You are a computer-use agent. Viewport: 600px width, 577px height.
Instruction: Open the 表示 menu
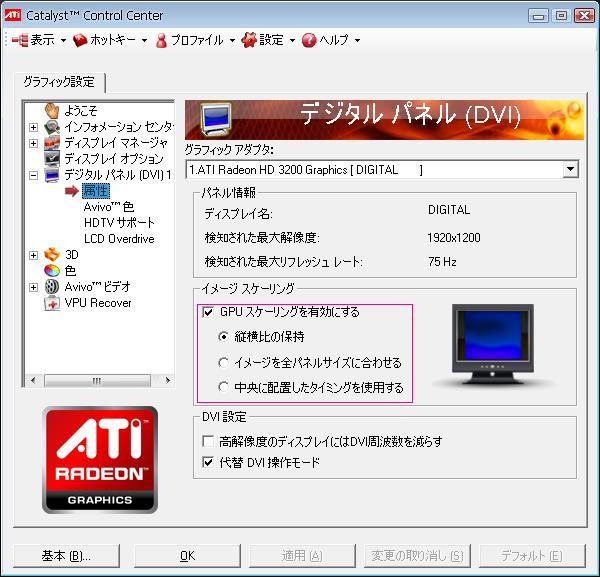pyautogui.click(x=42, y=40)
